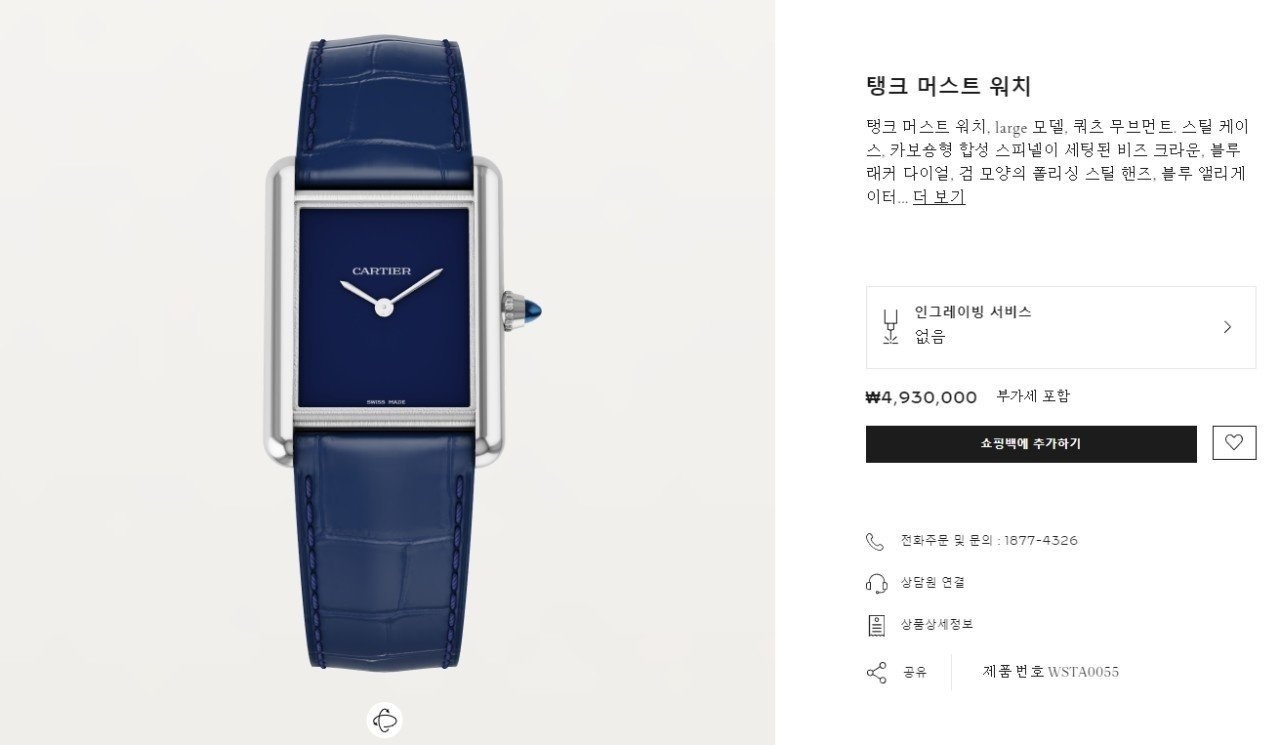Screen dimensions: 1280x745
Task: Click the blue watch dial image
Action: [383, 307]
